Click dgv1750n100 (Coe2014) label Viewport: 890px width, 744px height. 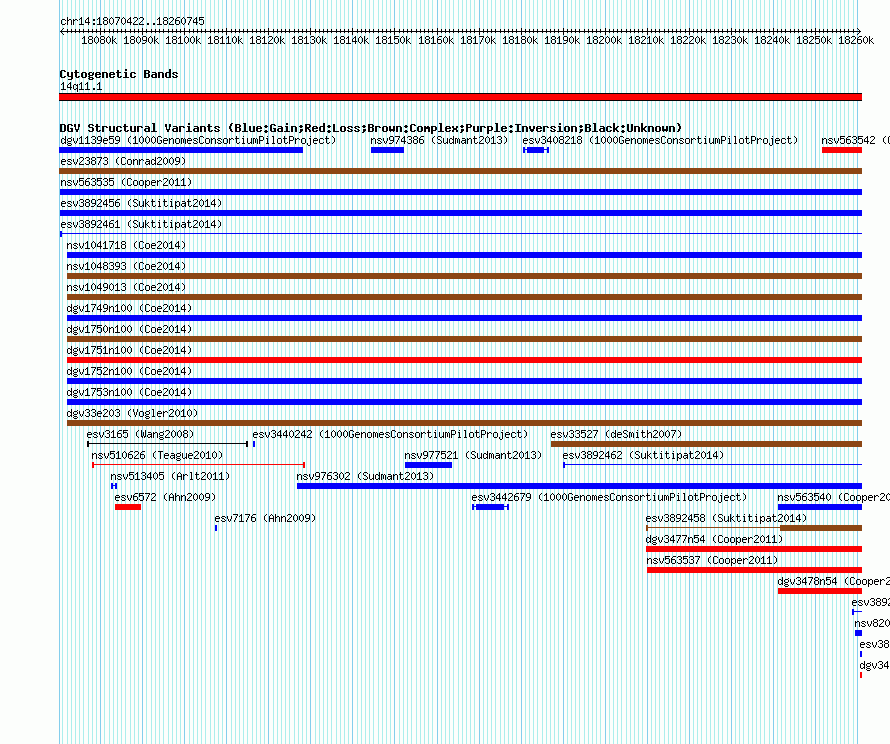(129, 329)
